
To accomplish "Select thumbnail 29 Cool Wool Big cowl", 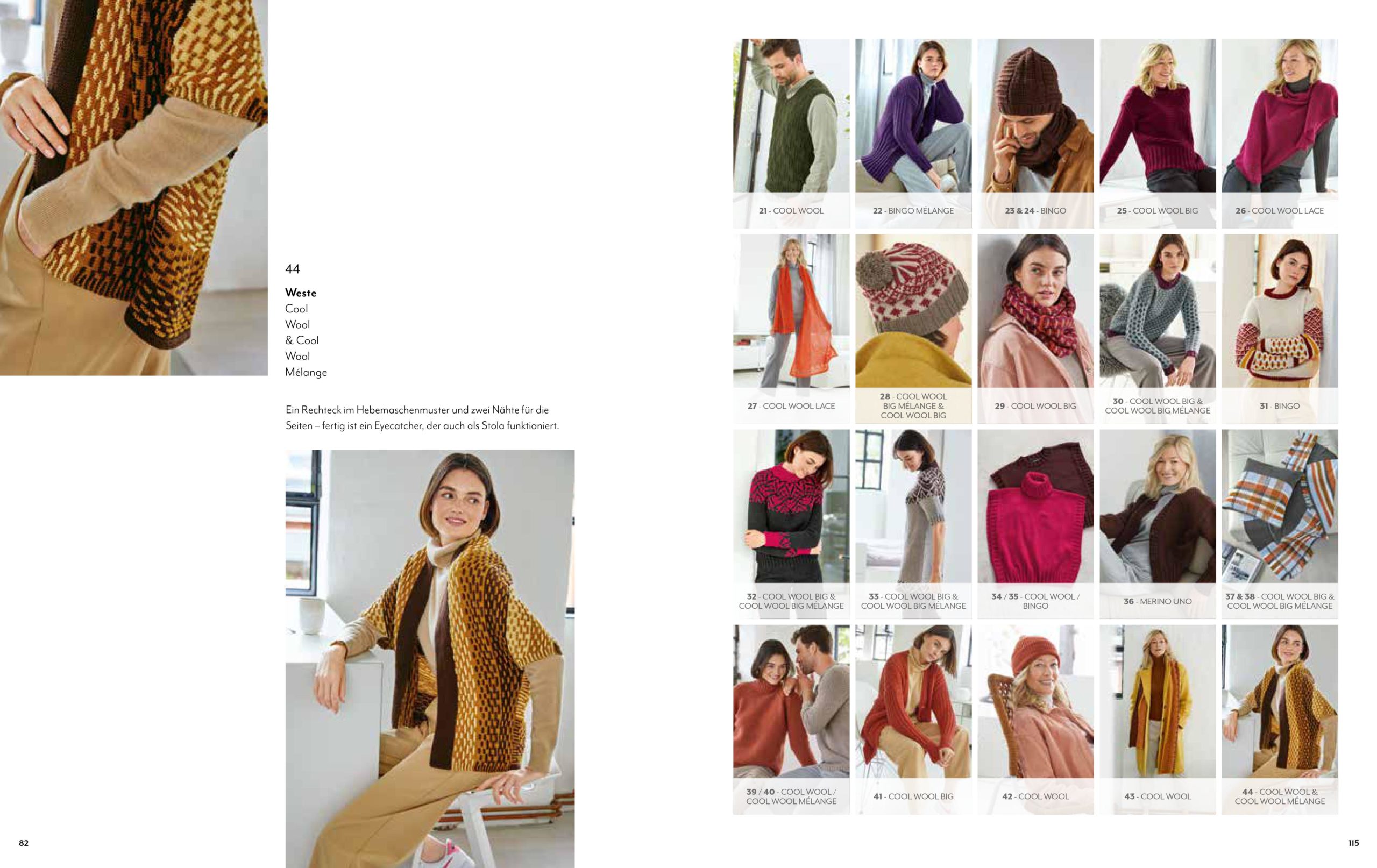I will pyautogui.click(x=1035, y=311).
